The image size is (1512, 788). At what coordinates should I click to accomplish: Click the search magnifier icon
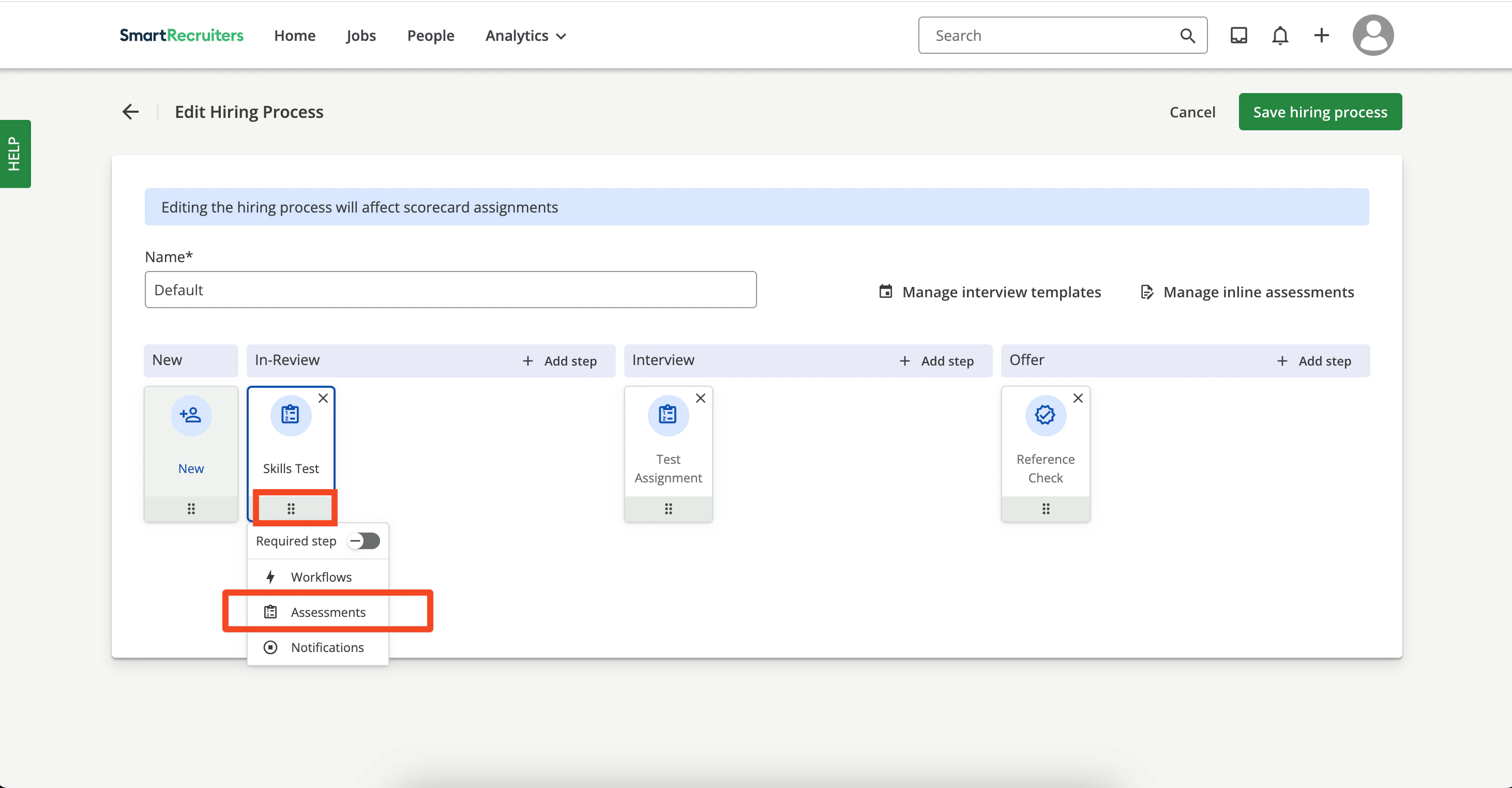(1187, 36)
